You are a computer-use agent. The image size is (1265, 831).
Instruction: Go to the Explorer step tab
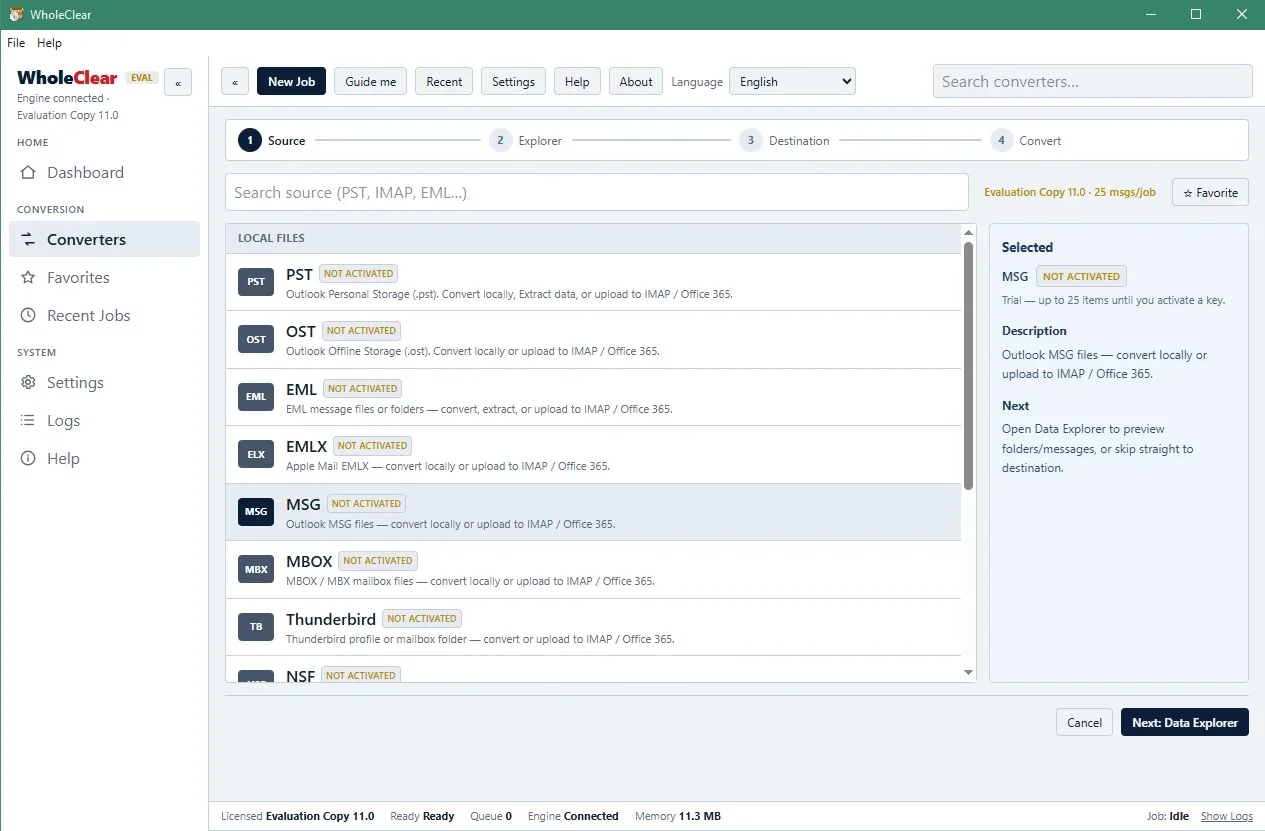(526, 141)
